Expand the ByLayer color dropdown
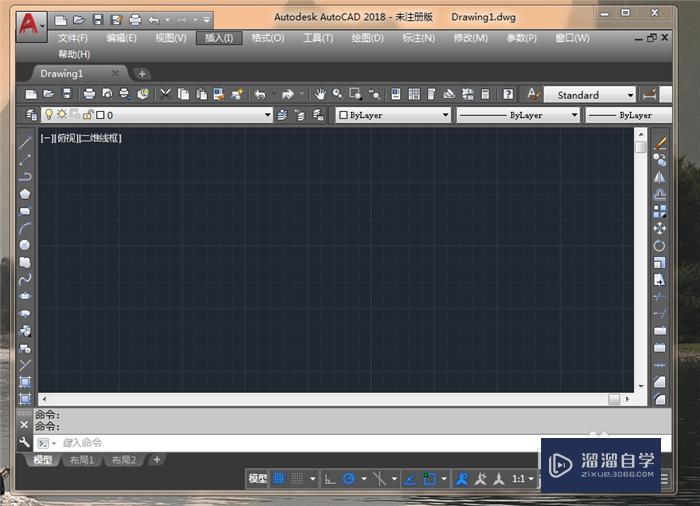The width and height of the screenshot is (700, 506). [x=445, y=115]
